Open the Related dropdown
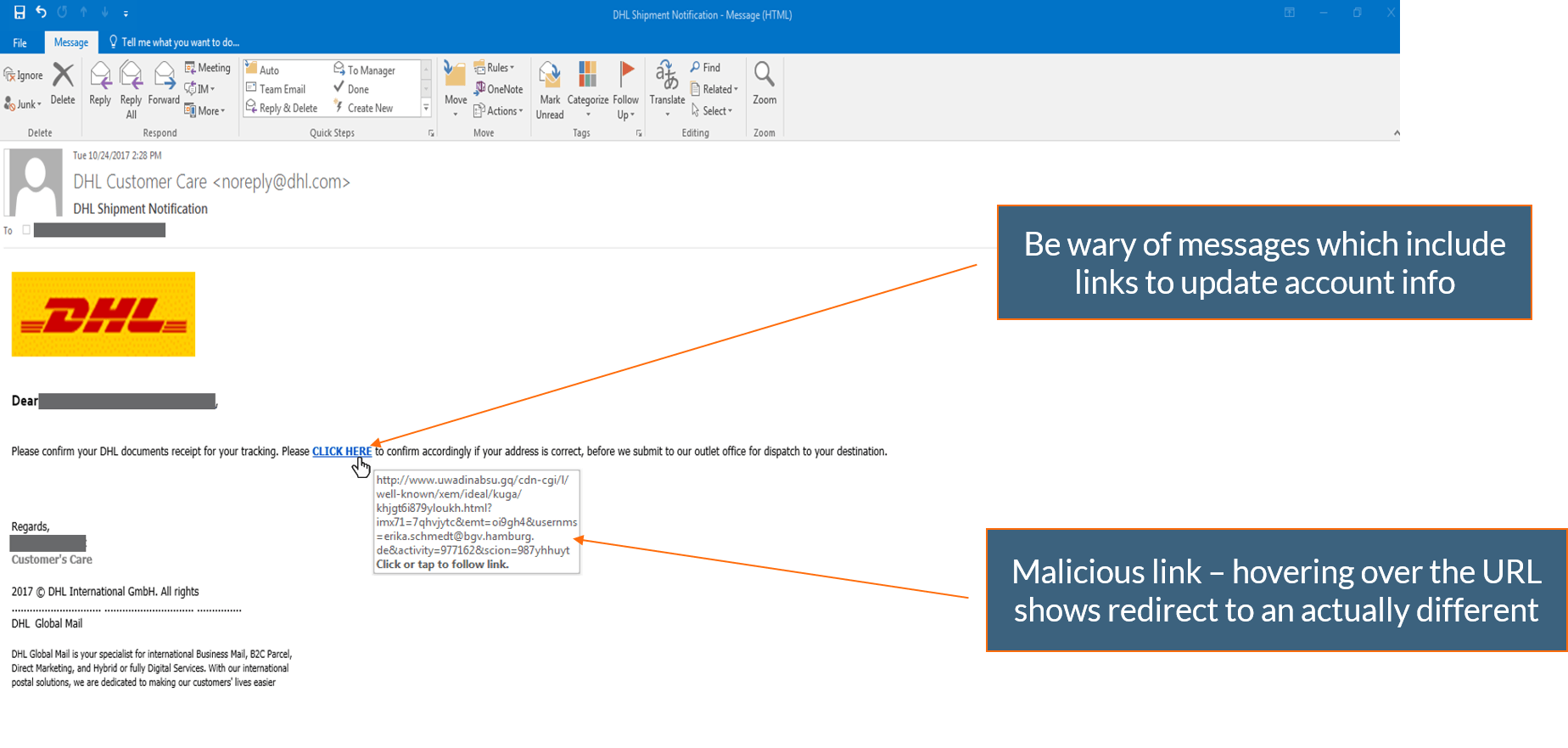 pos(714,89)
